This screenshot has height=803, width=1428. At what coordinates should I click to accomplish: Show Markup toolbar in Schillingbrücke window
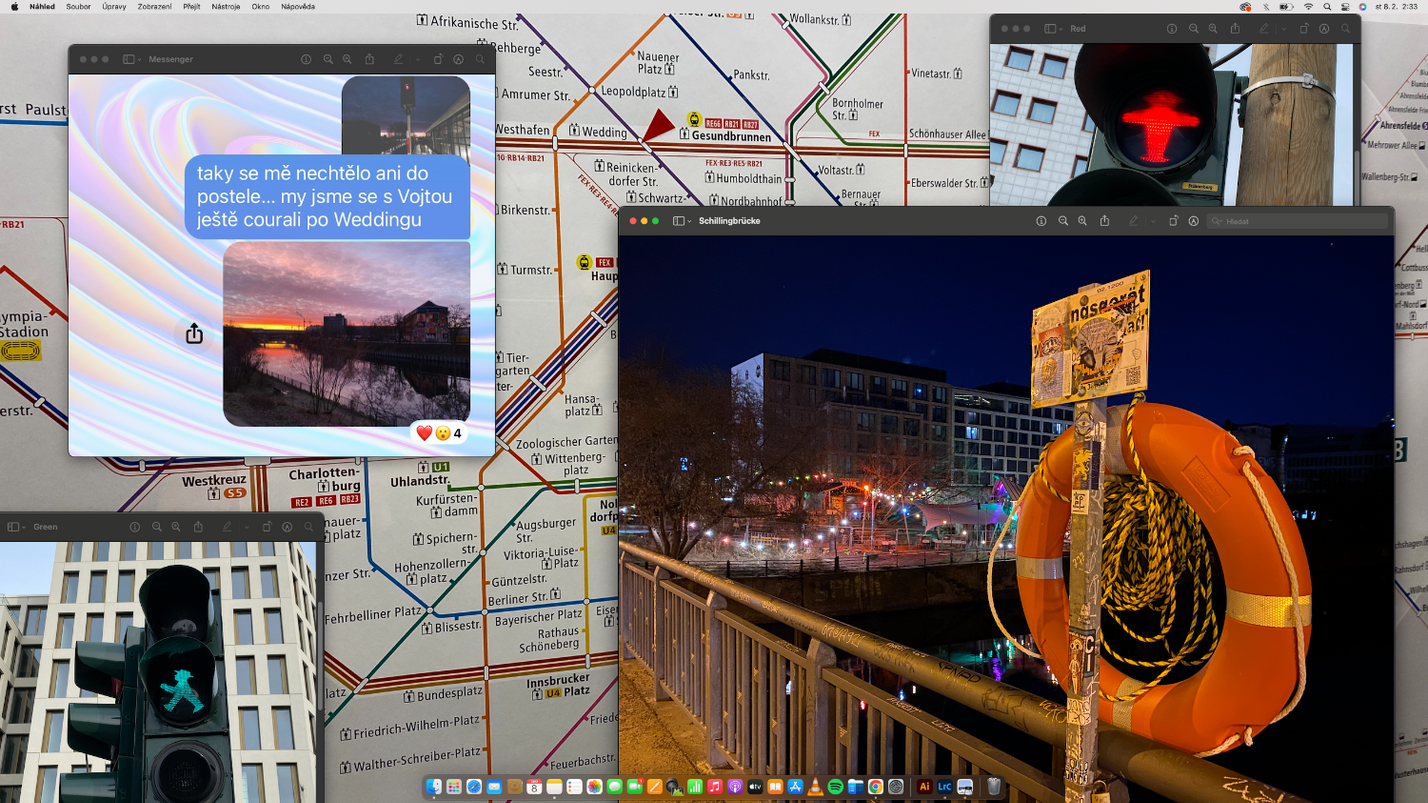(1194, 221)
